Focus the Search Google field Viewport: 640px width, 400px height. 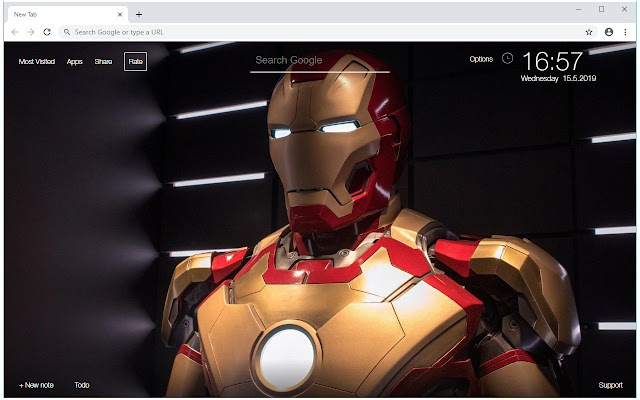[320, 61]
